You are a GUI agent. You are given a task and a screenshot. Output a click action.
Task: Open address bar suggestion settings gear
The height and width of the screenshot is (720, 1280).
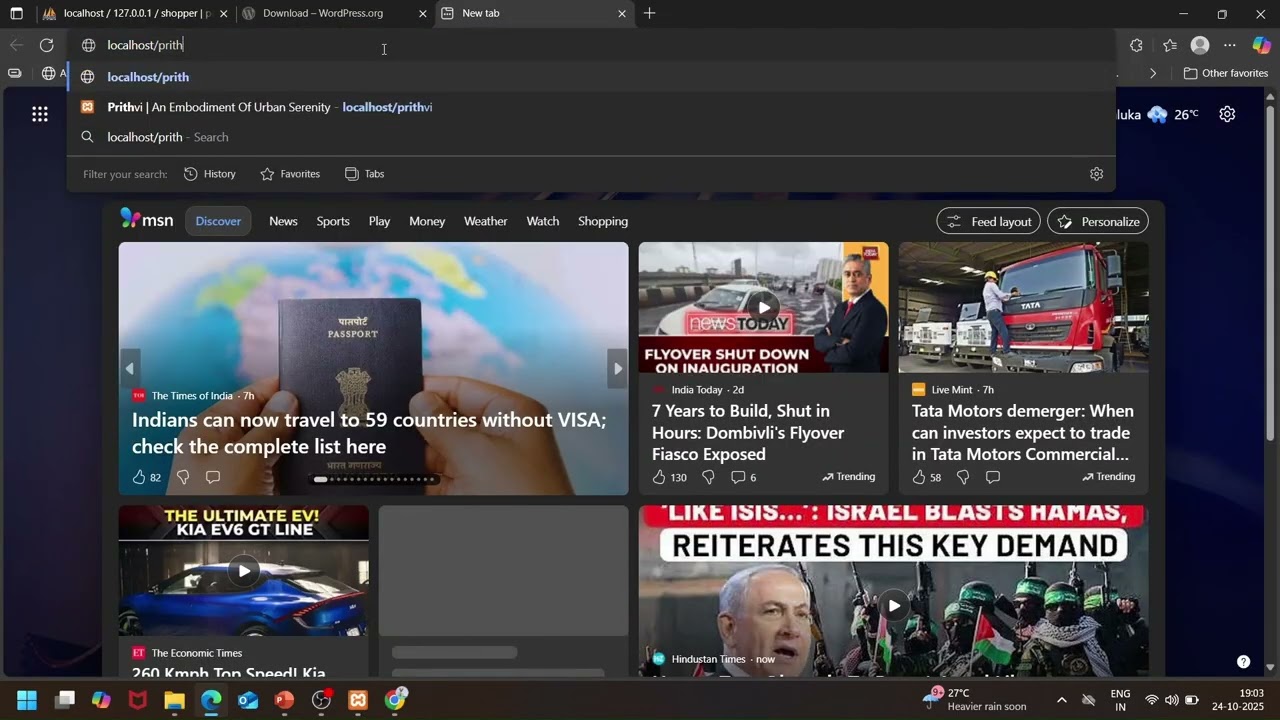tap(1096, 174)
